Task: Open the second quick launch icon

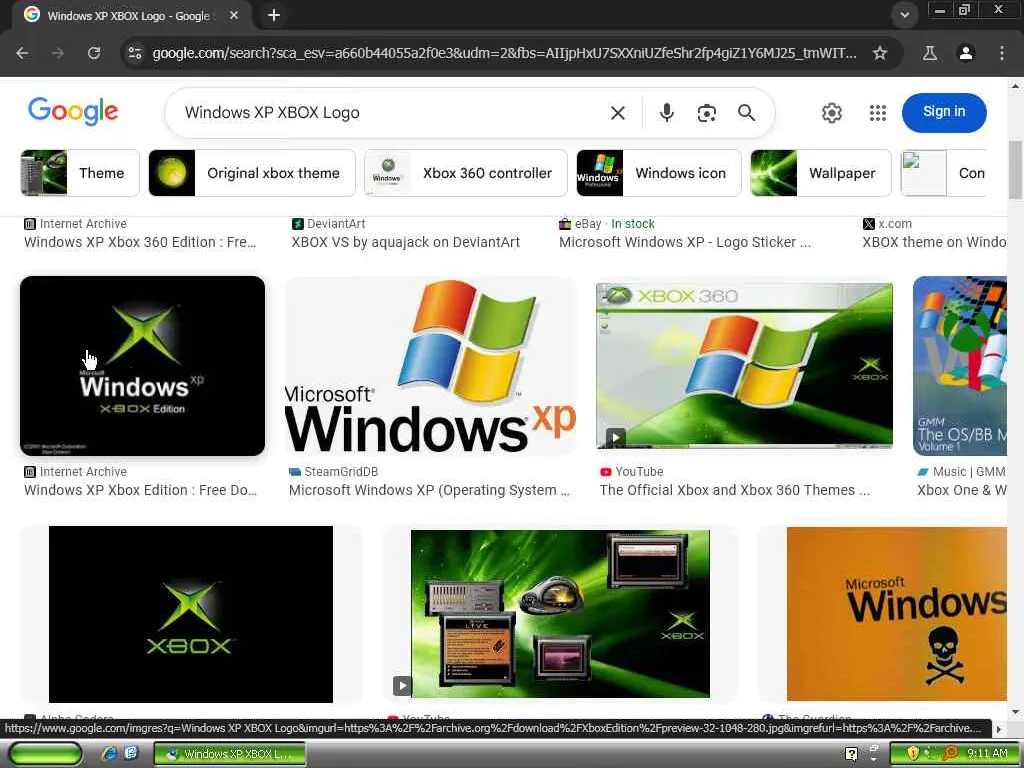Action: [131, 754]
